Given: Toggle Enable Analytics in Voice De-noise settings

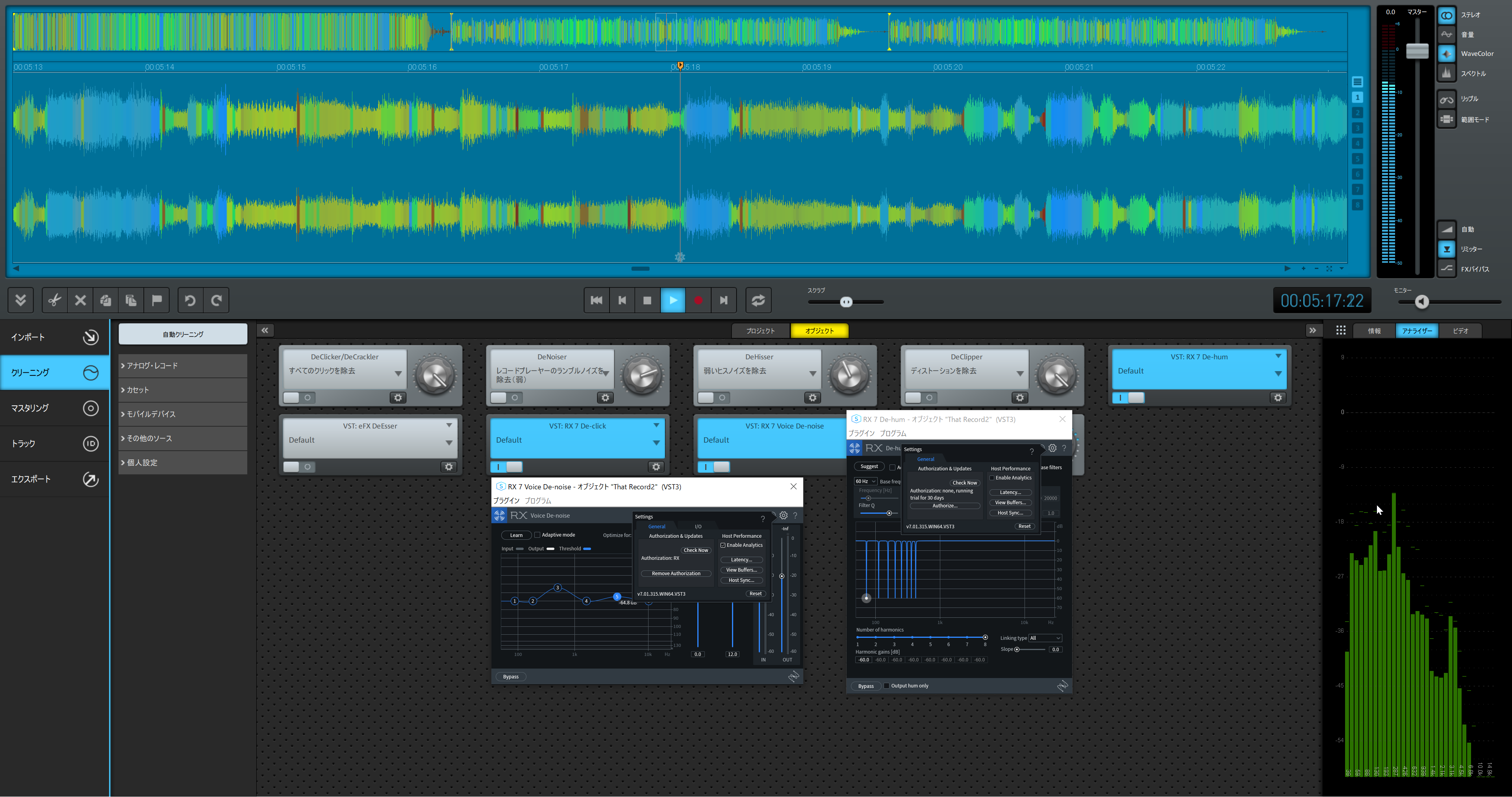Looking at the screenshot, I should point(723,545).
